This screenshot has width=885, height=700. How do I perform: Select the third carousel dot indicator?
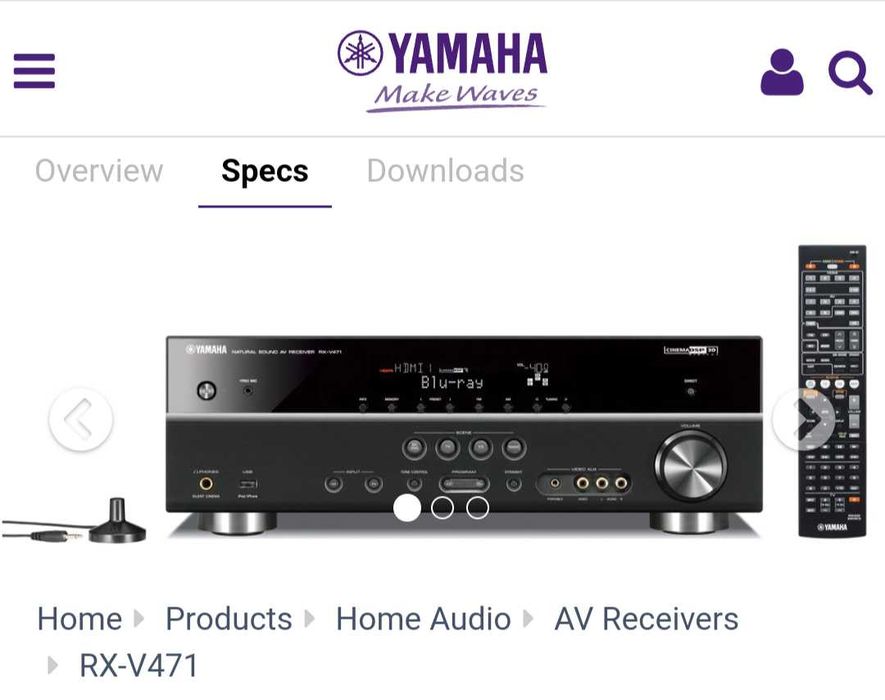click(x=477, y=508)
